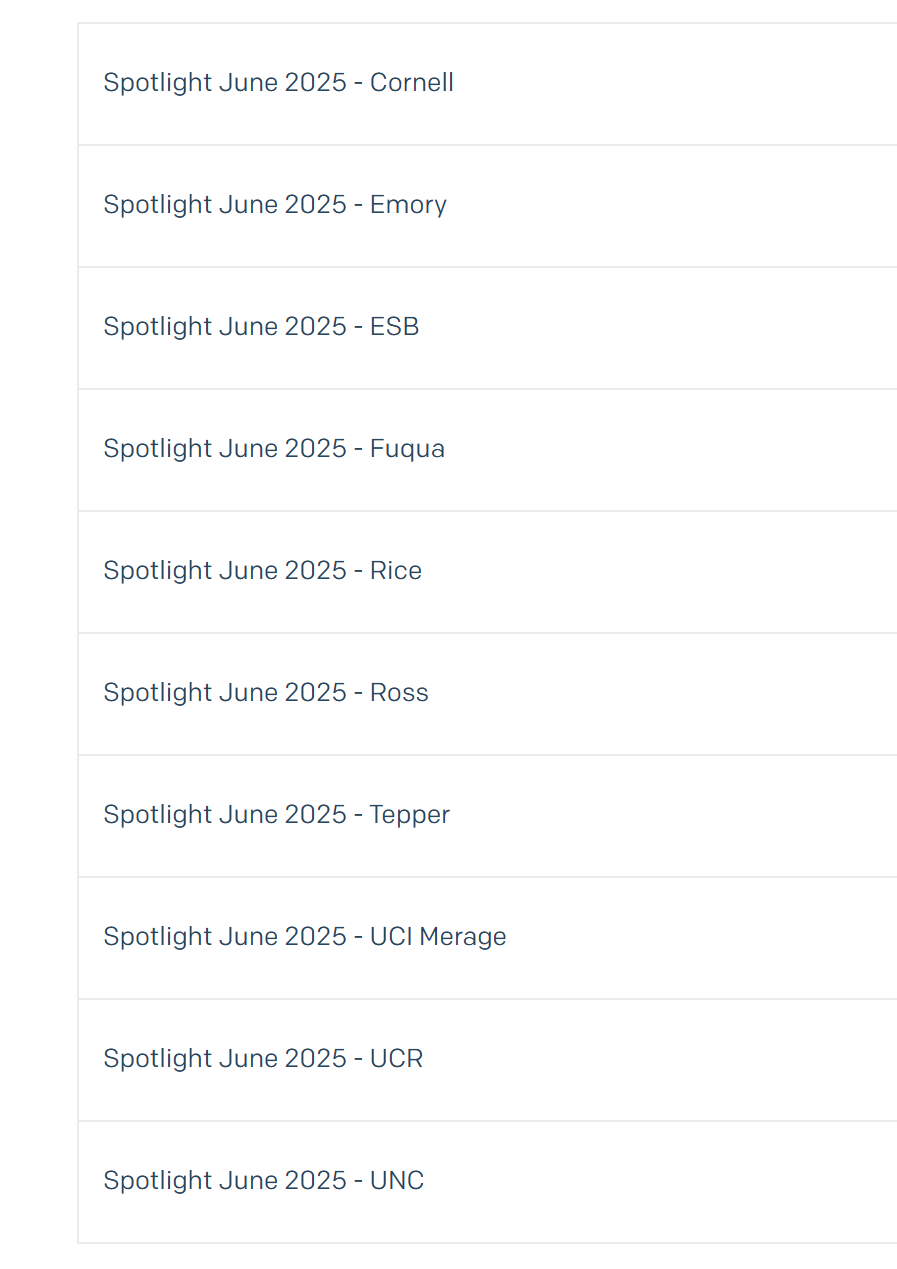Viewport: 897px width, 1269px height.
Task: Open Spotlight June 2025 - UCI Merage
Action: [x=305, y=937]
